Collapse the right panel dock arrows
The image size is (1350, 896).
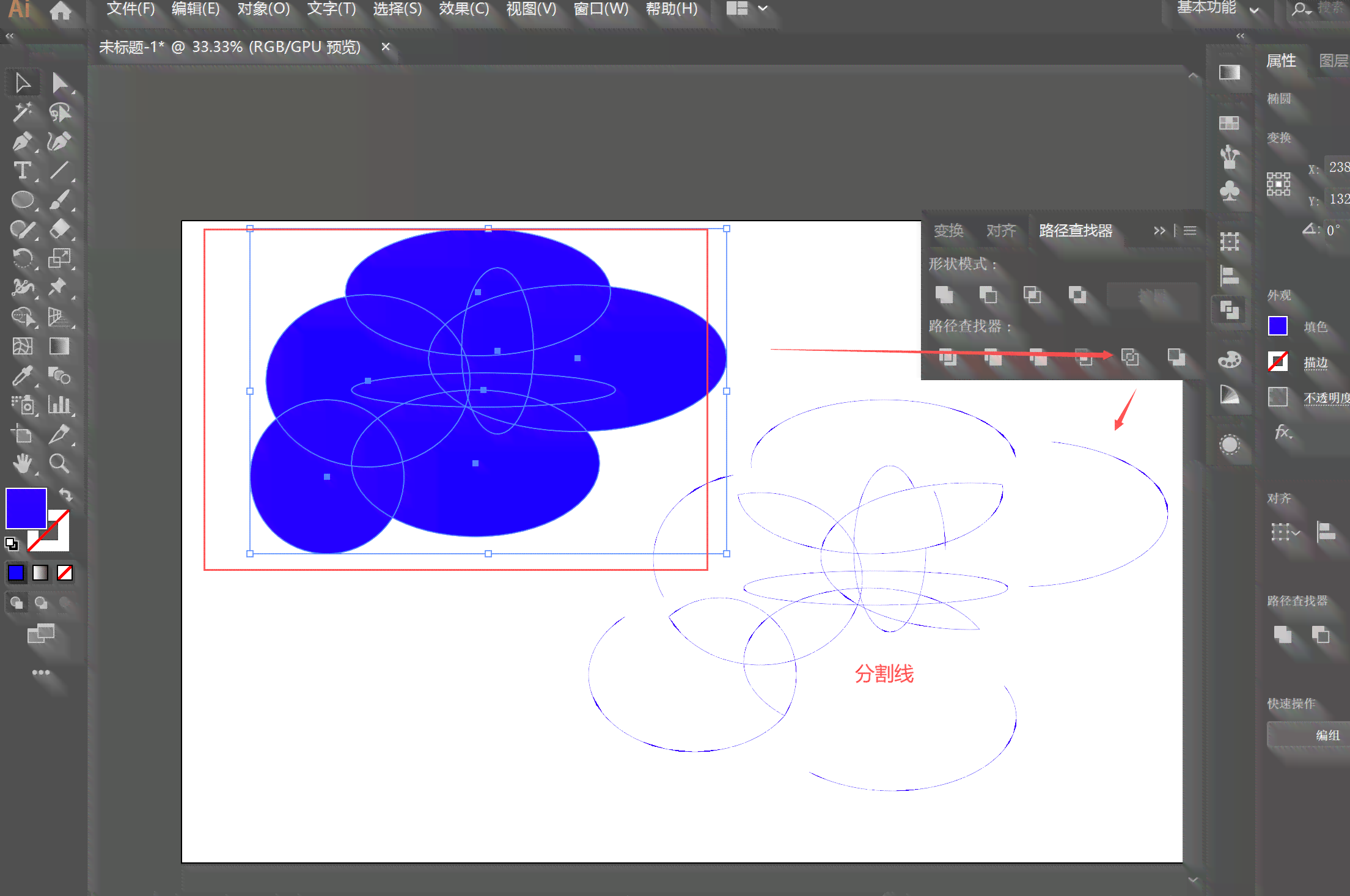click(x=1240, y=36)
